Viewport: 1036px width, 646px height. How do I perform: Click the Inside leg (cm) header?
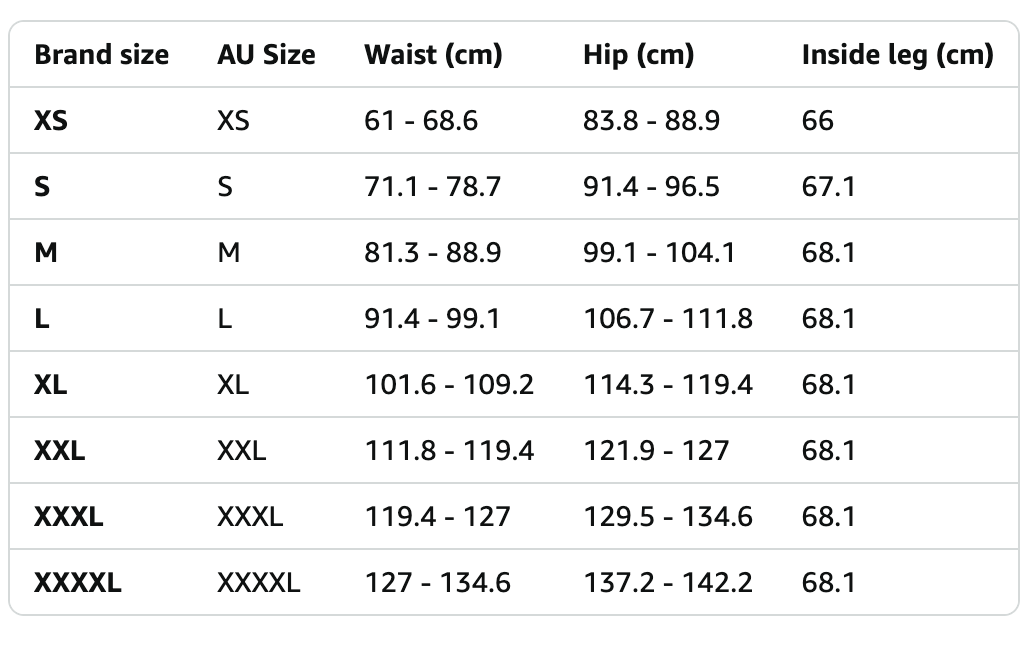pyautogui.click(x=897, y=55)
